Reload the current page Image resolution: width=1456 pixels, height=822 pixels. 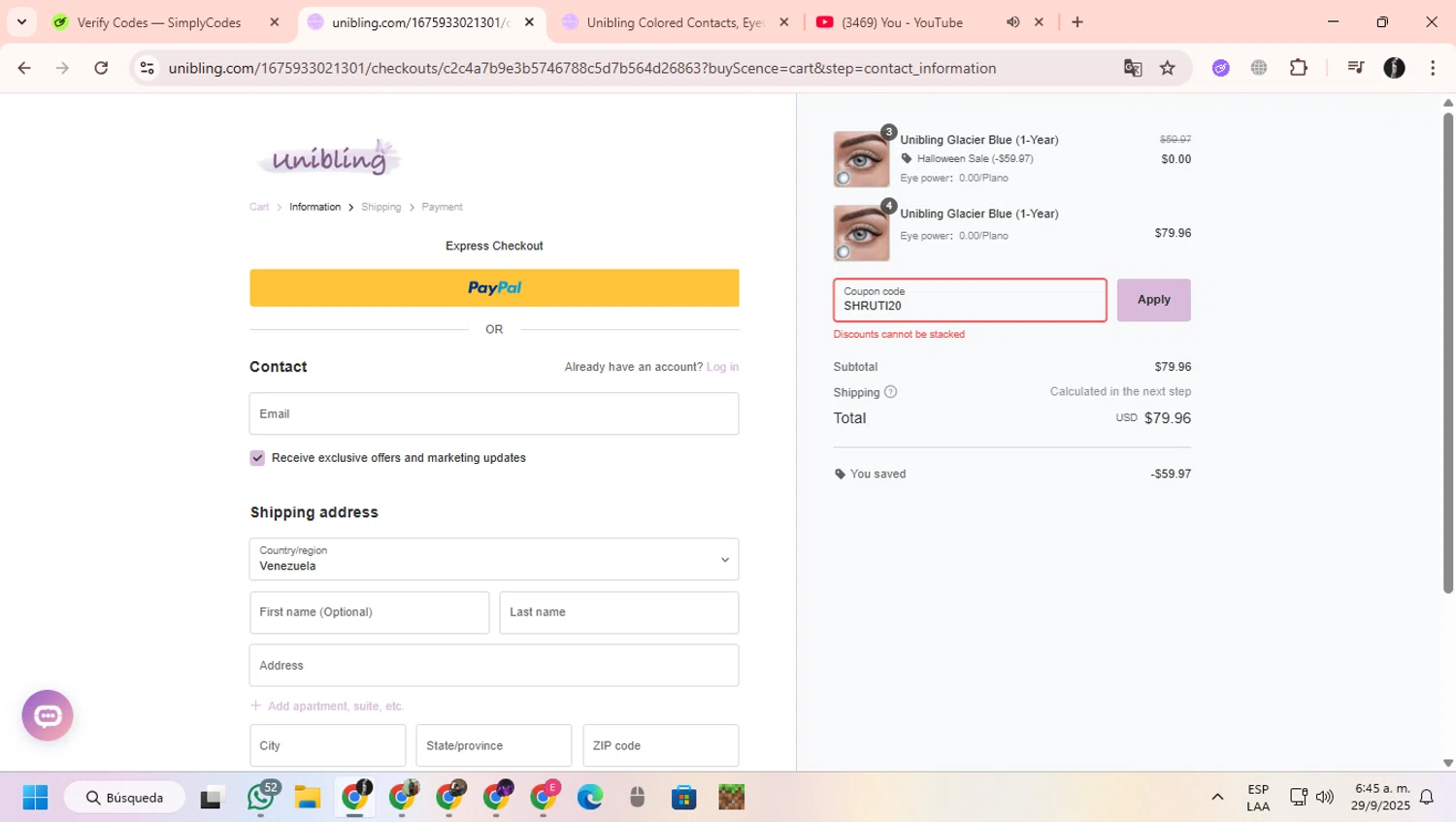[x=101, y=68]
